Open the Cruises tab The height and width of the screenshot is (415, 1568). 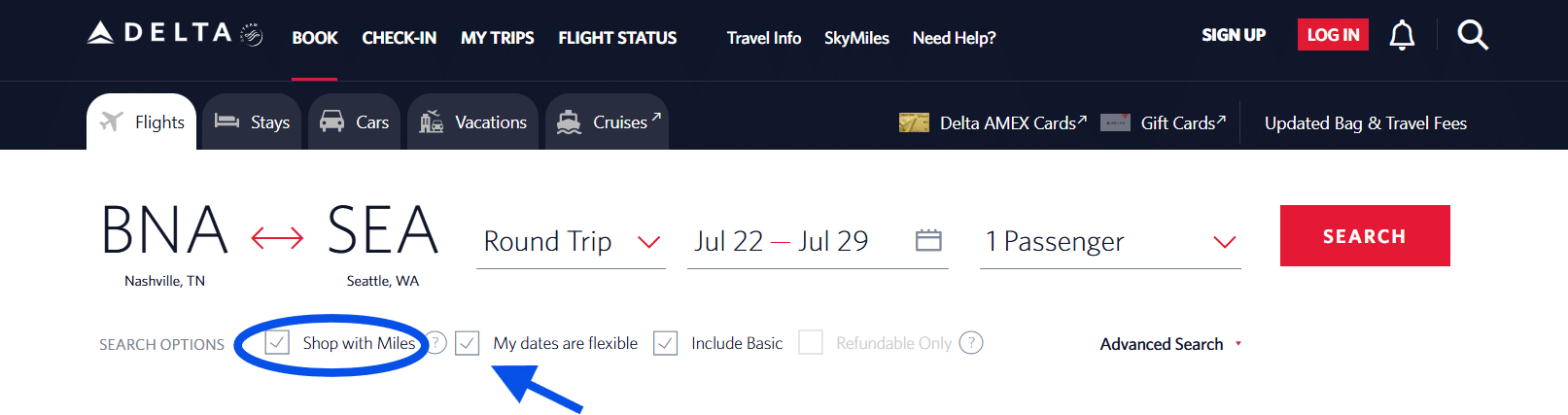[x=608, y=122]
